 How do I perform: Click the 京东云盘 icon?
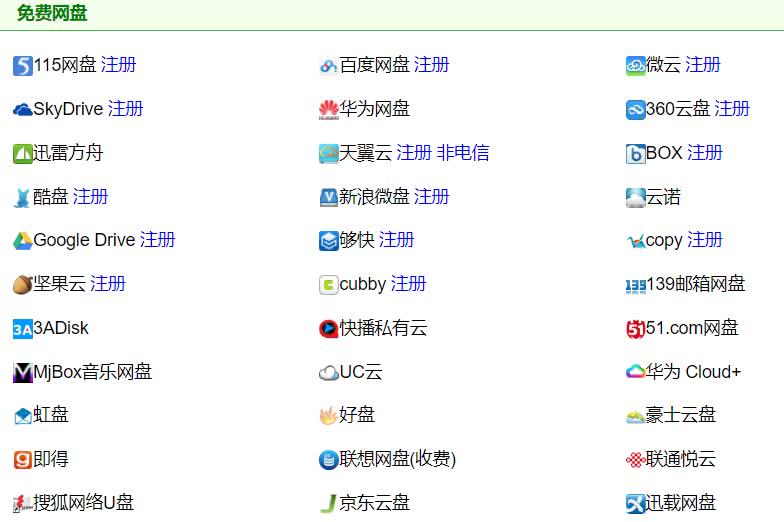pos(328,504)
